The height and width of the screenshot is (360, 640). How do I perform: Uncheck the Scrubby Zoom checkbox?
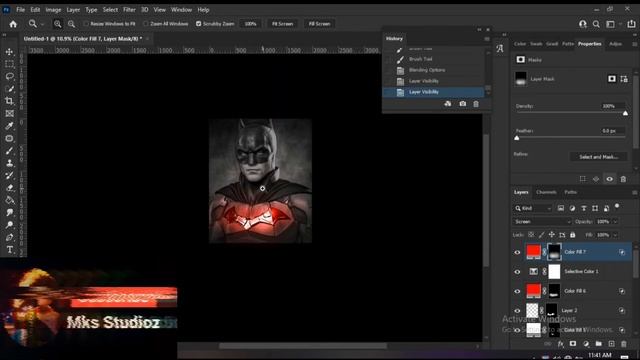[x=199, y=24]
